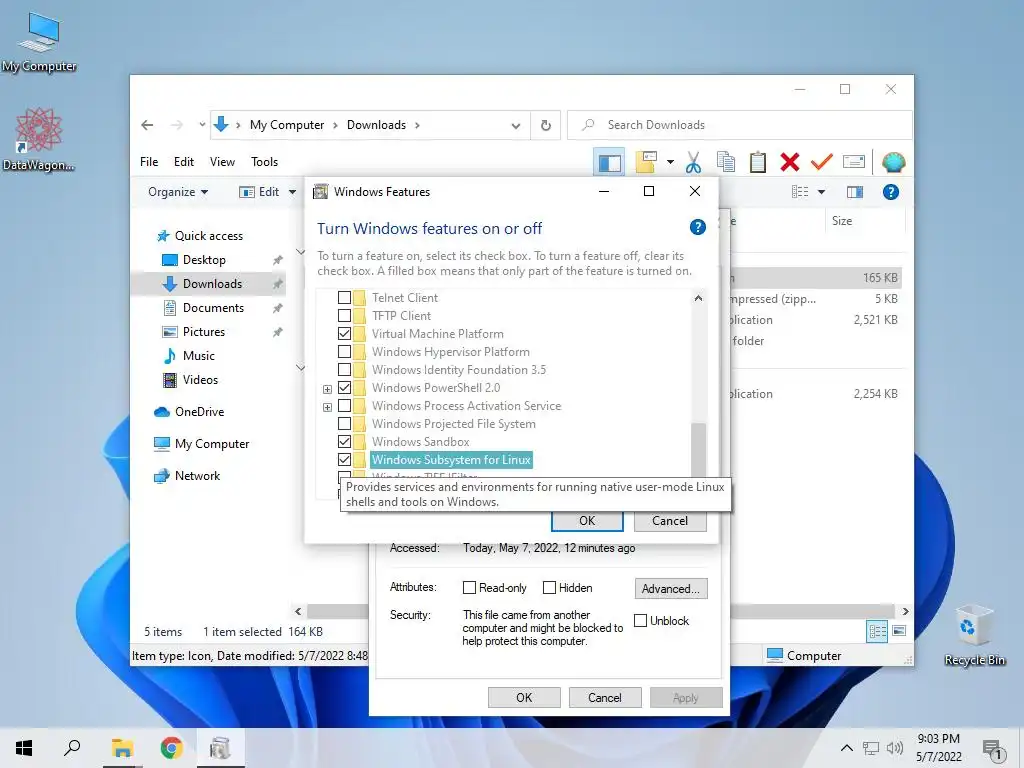Click the Search Downloads field

(739, 125)
